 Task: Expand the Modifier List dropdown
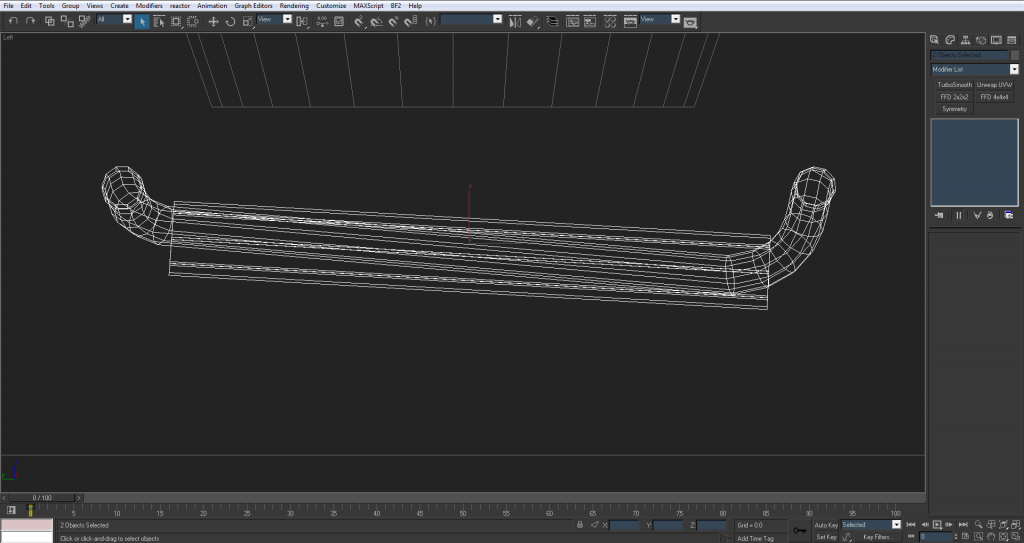[1013, 70]
